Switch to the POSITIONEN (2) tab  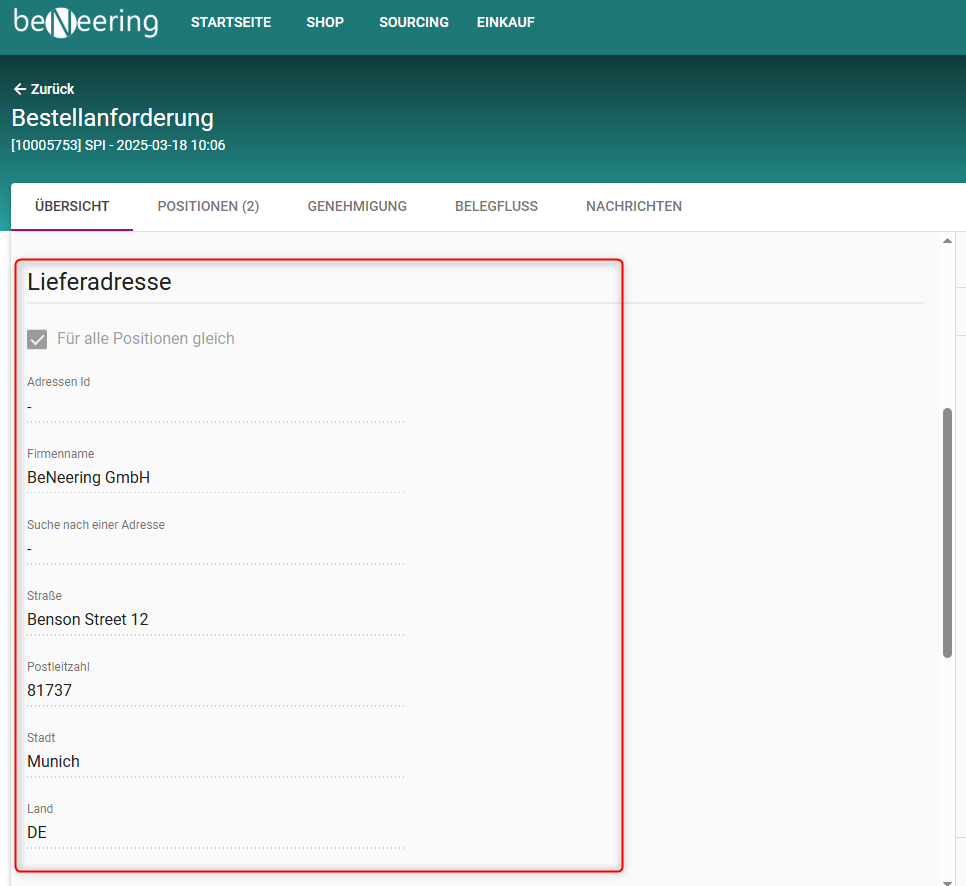coord(208,206)
